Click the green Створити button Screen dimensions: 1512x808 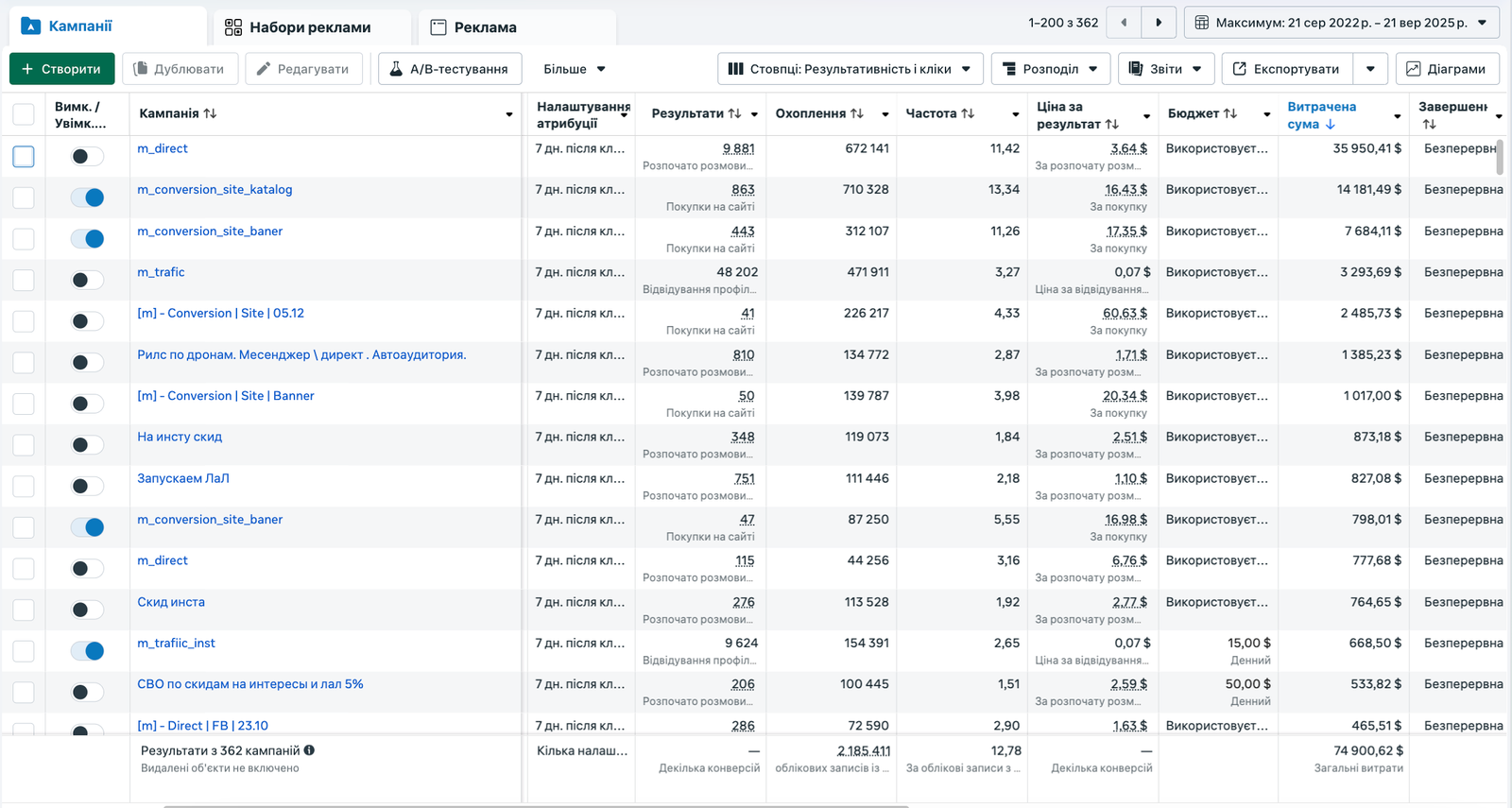point(61,69)
